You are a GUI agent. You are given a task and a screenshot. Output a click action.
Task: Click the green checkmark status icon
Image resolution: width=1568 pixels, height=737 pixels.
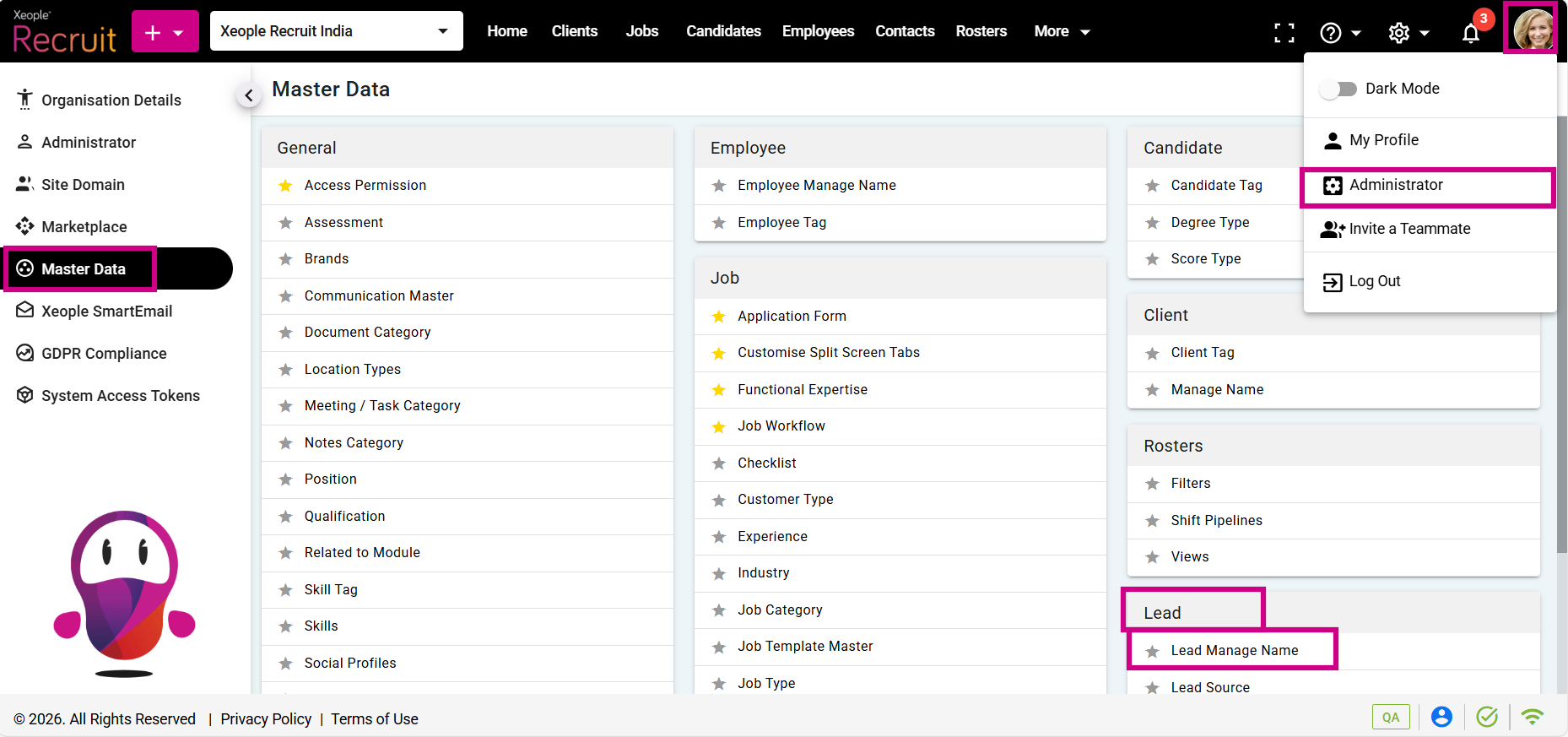[x=1486, y=717]
